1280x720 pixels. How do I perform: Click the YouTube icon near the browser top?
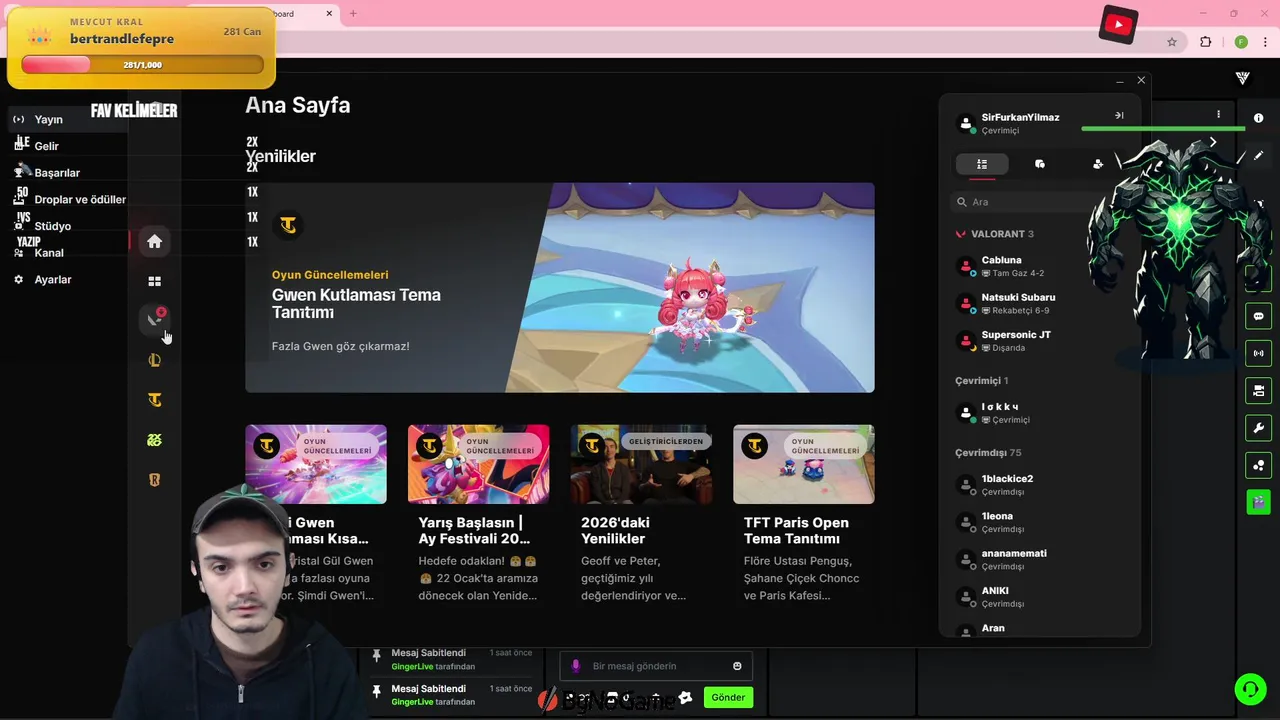click(1118, 25)
